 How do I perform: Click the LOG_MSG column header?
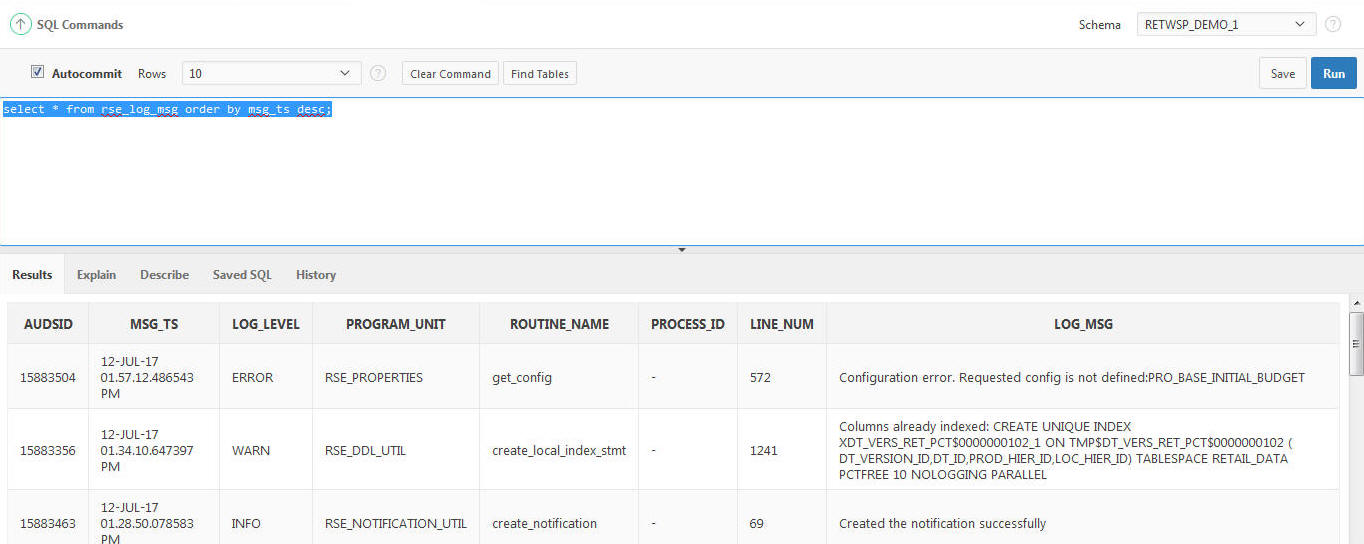1083,324
